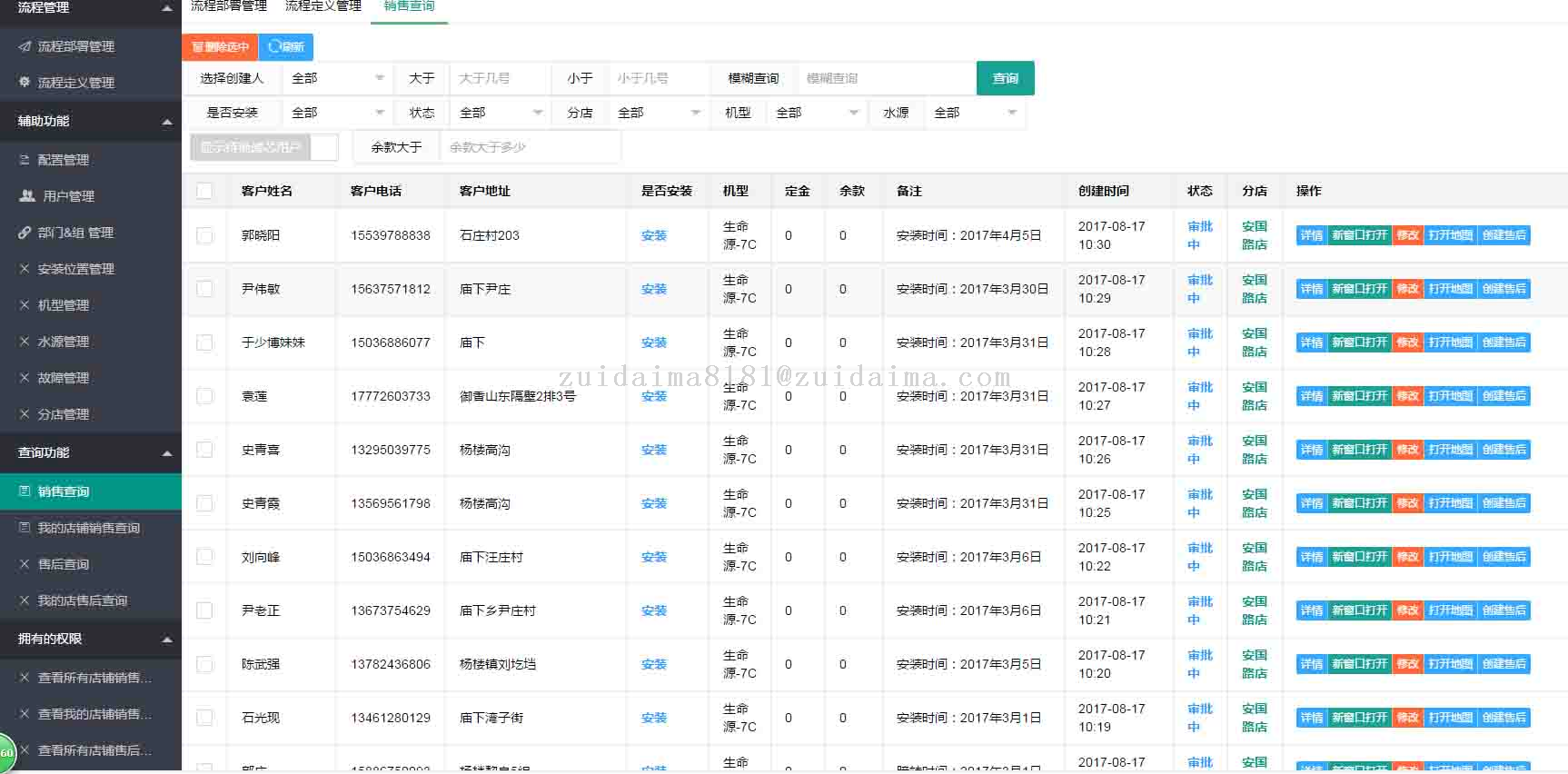
Task: Check the row checkbox for 尹伟敏
Action: (x=204, y=289)
